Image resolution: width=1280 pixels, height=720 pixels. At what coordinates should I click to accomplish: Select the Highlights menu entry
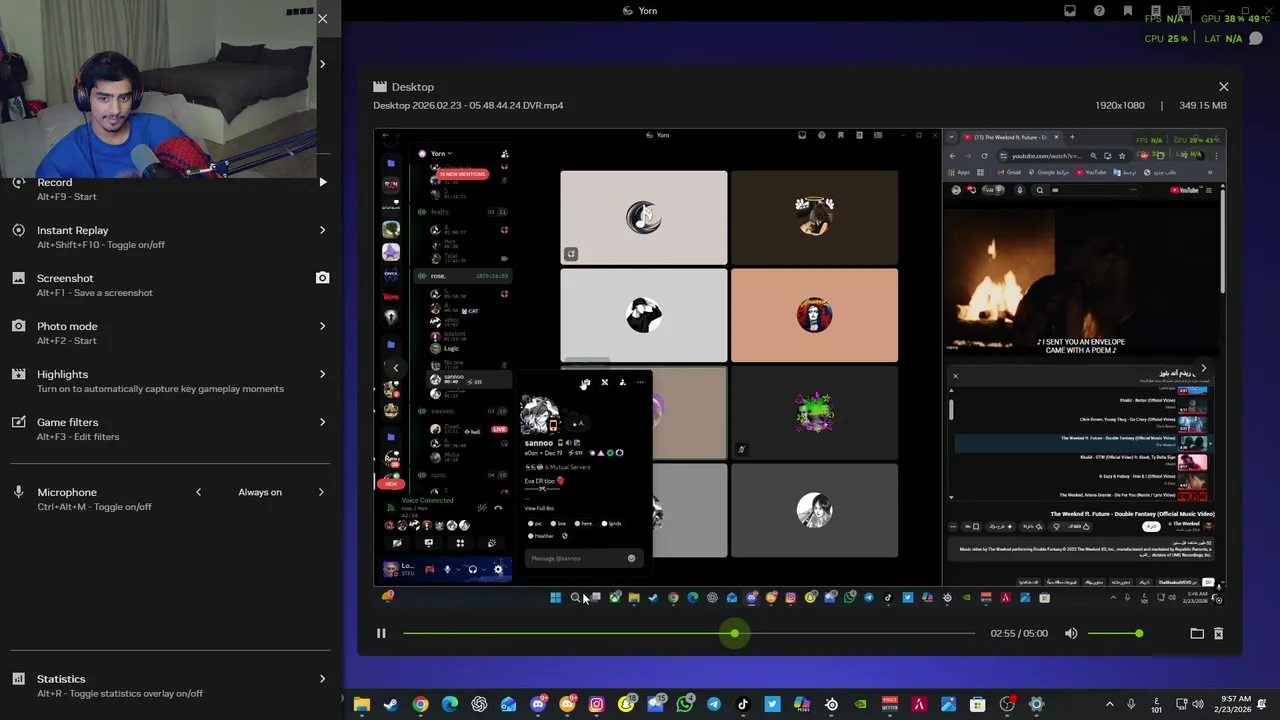170,381
